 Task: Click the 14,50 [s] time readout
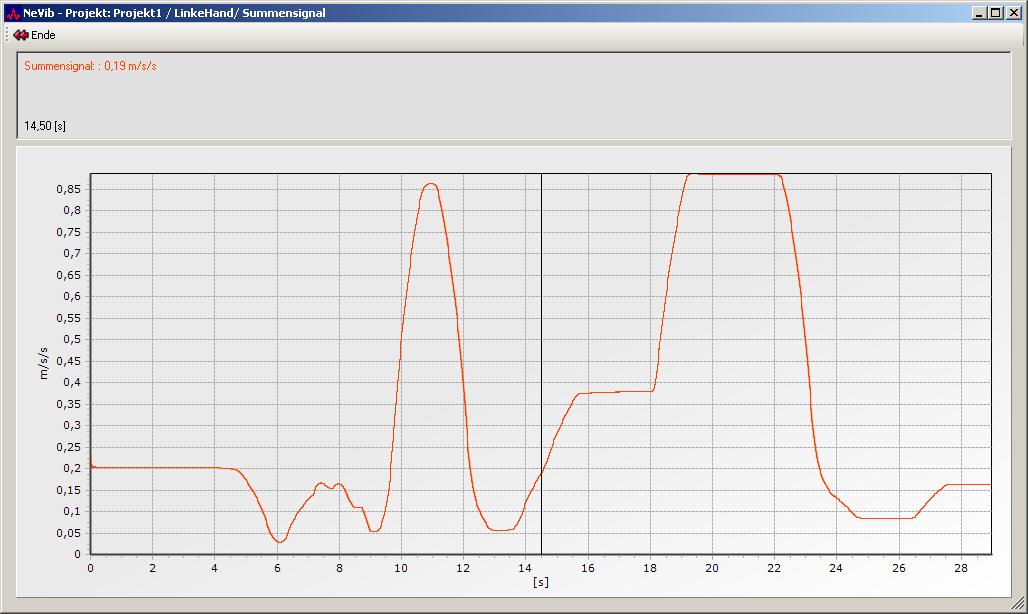[45, 126]
